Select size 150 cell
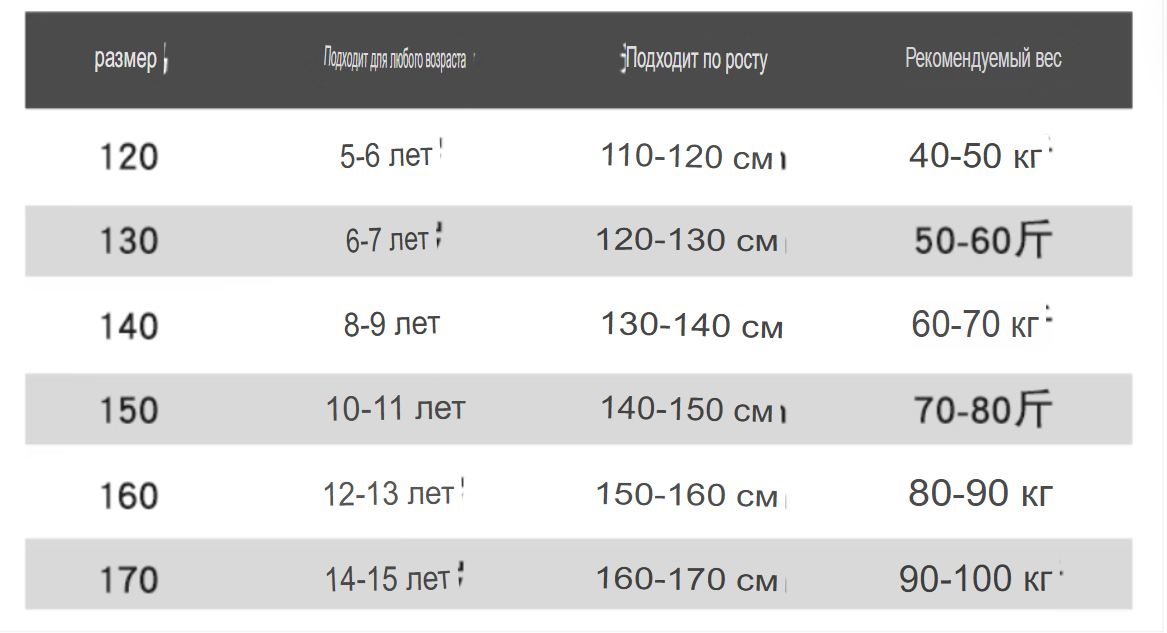The image size is (1167, 633). [129, 411]
